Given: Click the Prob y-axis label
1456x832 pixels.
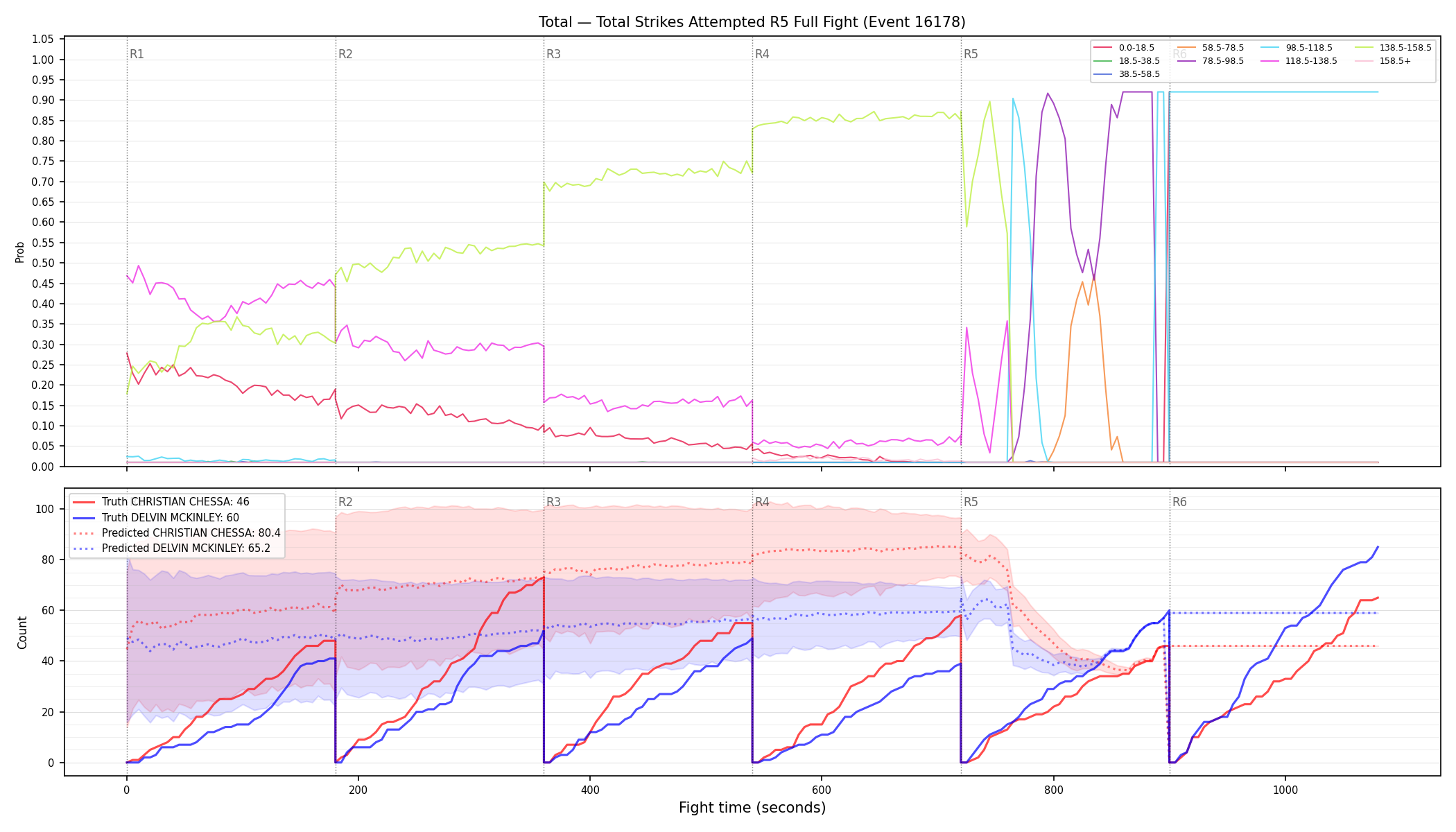Looking at the screenshot, I should point(20,252).
